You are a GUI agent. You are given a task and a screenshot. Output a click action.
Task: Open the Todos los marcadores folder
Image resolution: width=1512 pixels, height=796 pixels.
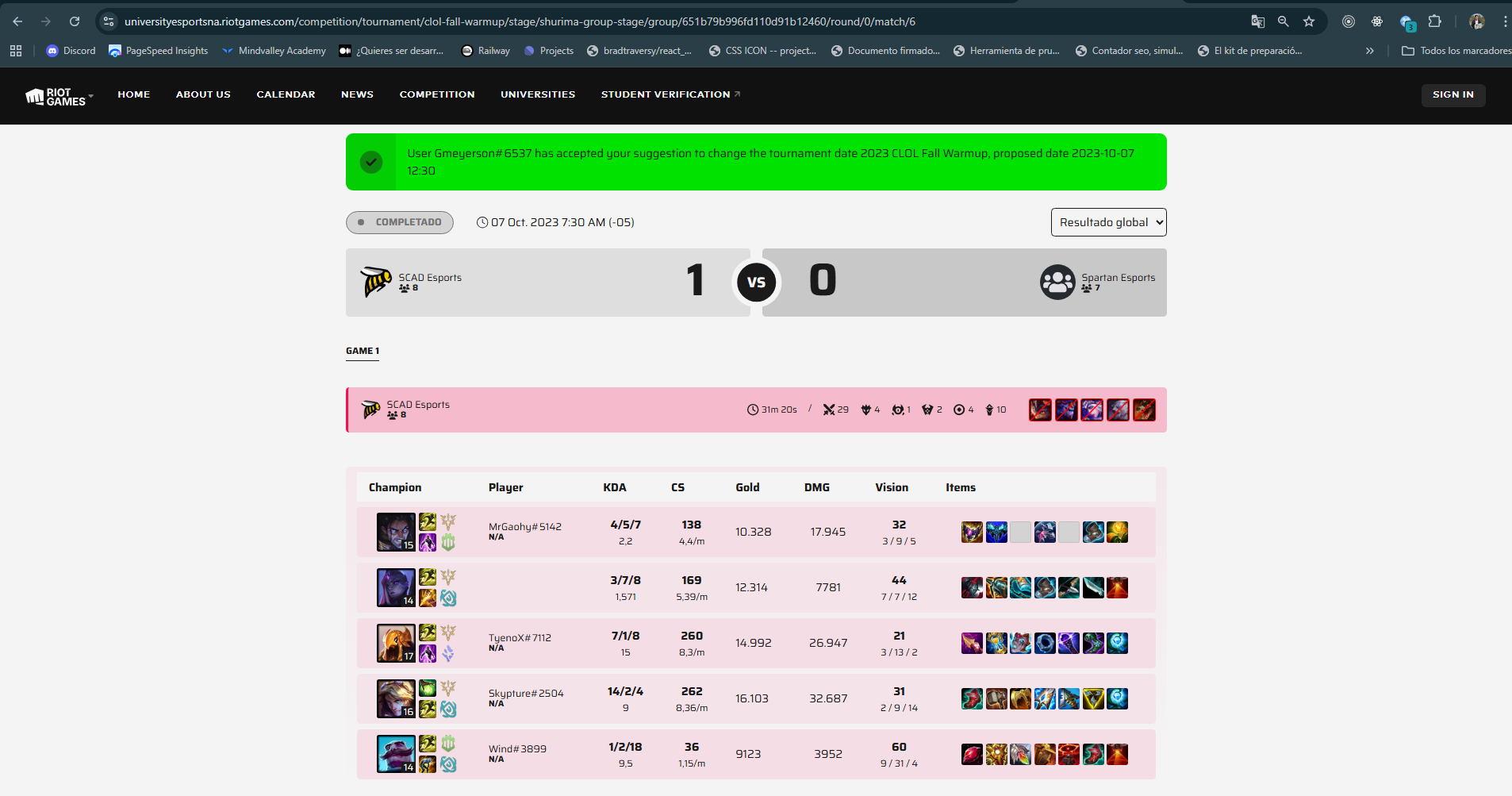[1456, 51]
